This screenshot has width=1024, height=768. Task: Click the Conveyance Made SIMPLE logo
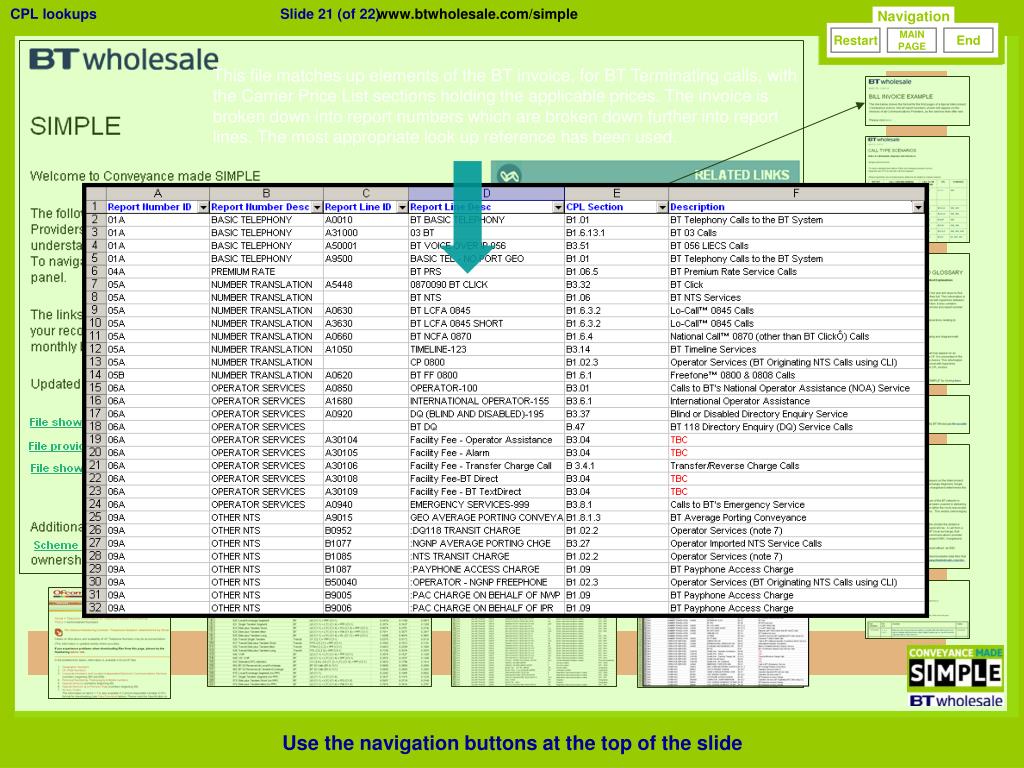(x=955, y=667)
